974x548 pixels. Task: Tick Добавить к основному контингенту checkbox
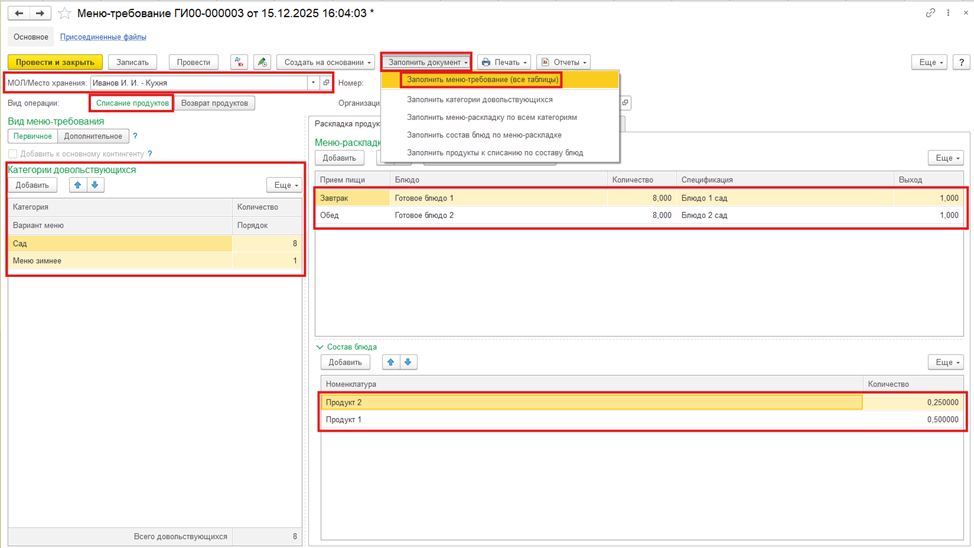tap(12, 153)
